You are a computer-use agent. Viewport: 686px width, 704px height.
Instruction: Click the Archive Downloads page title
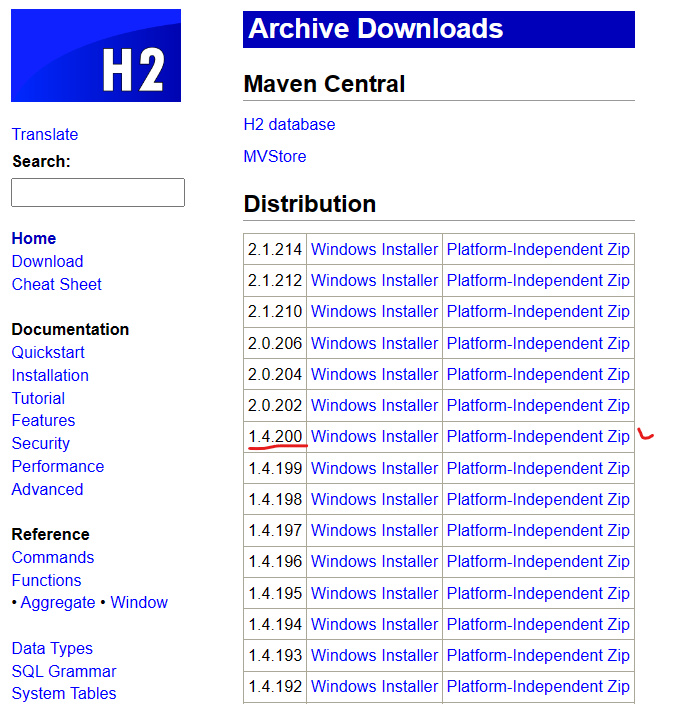tap(376, 29)
